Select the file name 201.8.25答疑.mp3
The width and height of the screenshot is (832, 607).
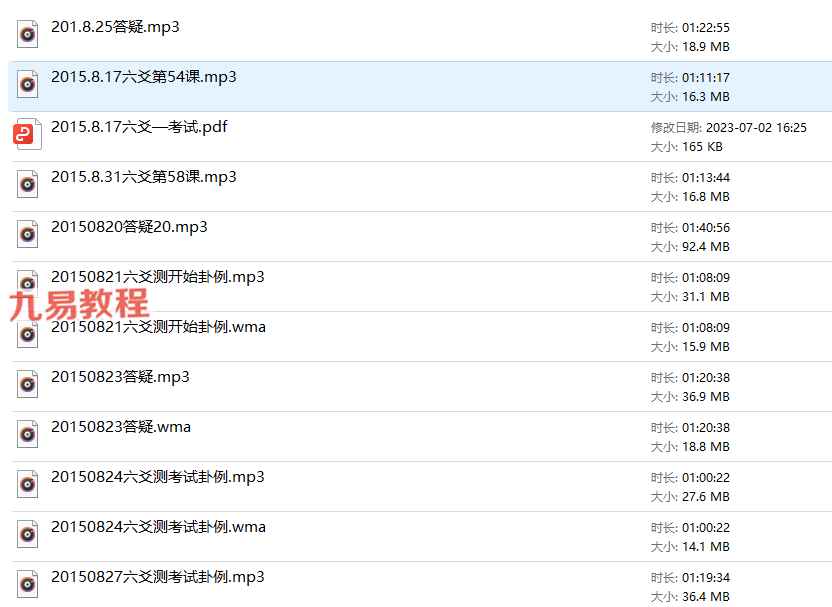pos(115,27)
